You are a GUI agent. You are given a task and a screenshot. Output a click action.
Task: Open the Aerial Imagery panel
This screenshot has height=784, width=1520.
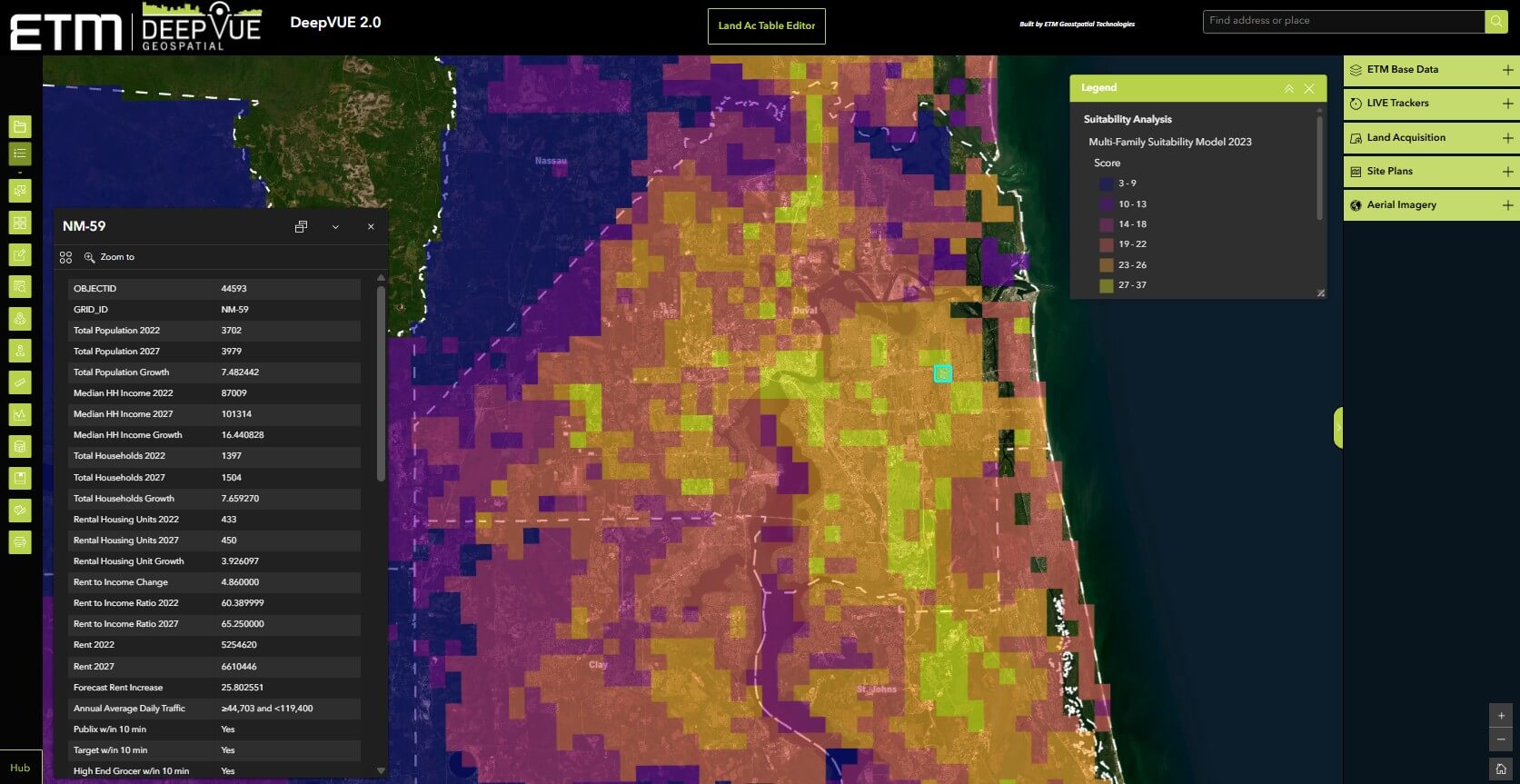click(1401, 205)
